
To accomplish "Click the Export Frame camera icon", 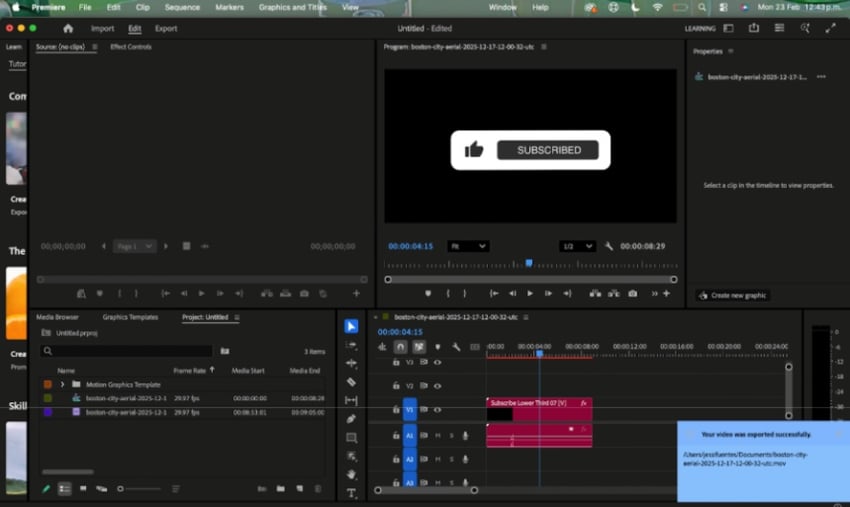I will point(632,294).
